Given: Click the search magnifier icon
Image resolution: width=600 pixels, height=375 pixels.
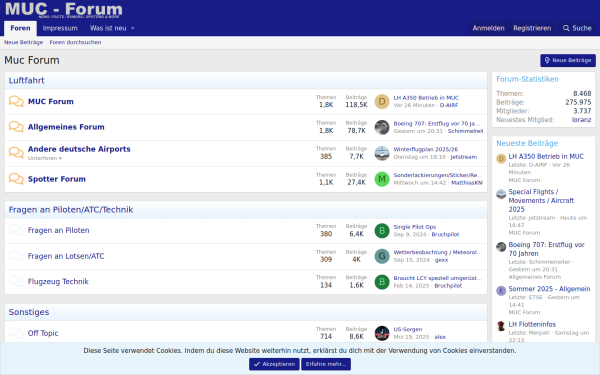Looking at the screenshot, I should [566, 28].
